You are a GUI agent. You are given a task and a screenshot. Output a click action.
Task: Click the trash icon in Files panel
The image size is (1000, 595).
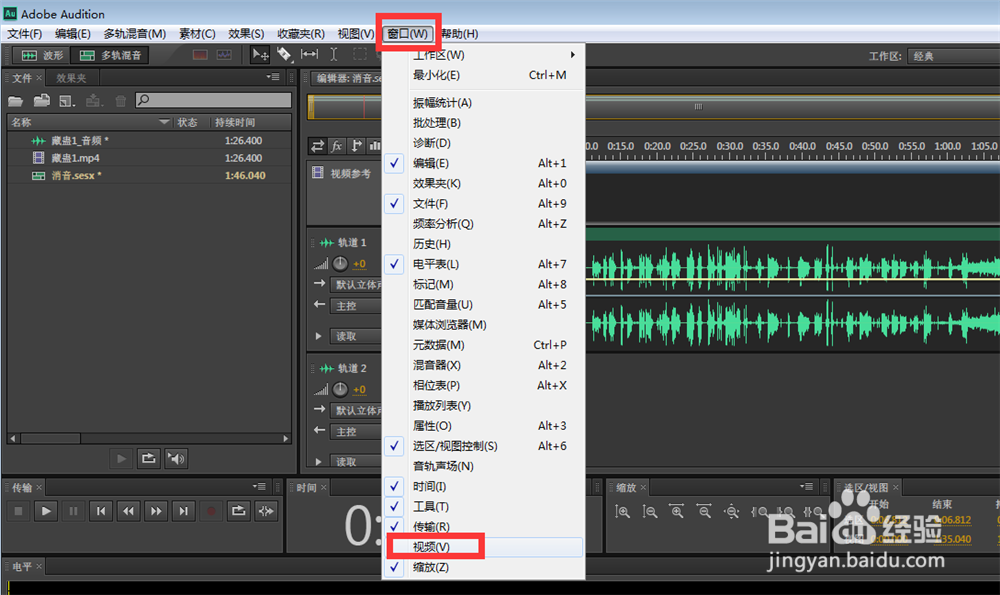(x=121, y=101)
